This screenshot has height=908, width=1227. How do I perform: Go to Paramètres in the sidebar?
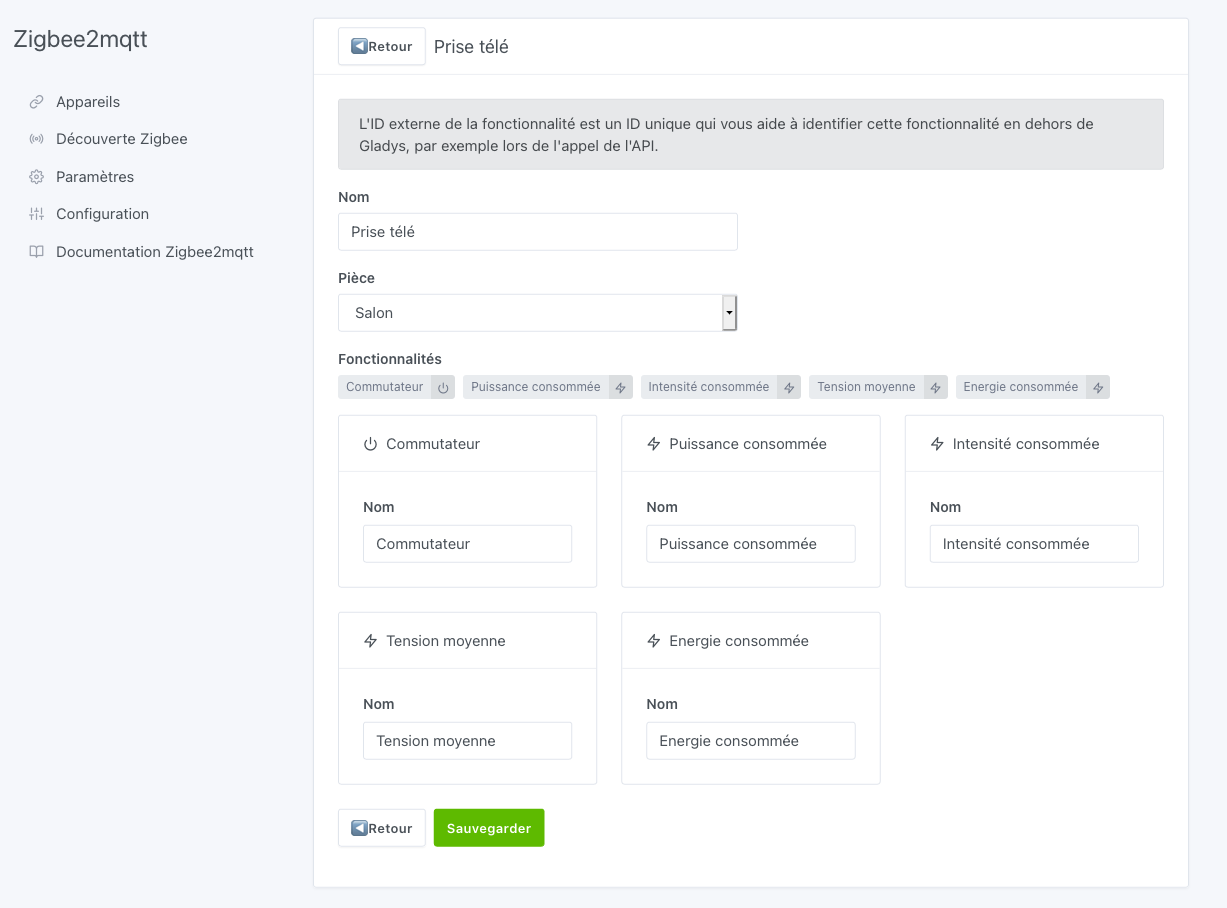pos(94,176)
